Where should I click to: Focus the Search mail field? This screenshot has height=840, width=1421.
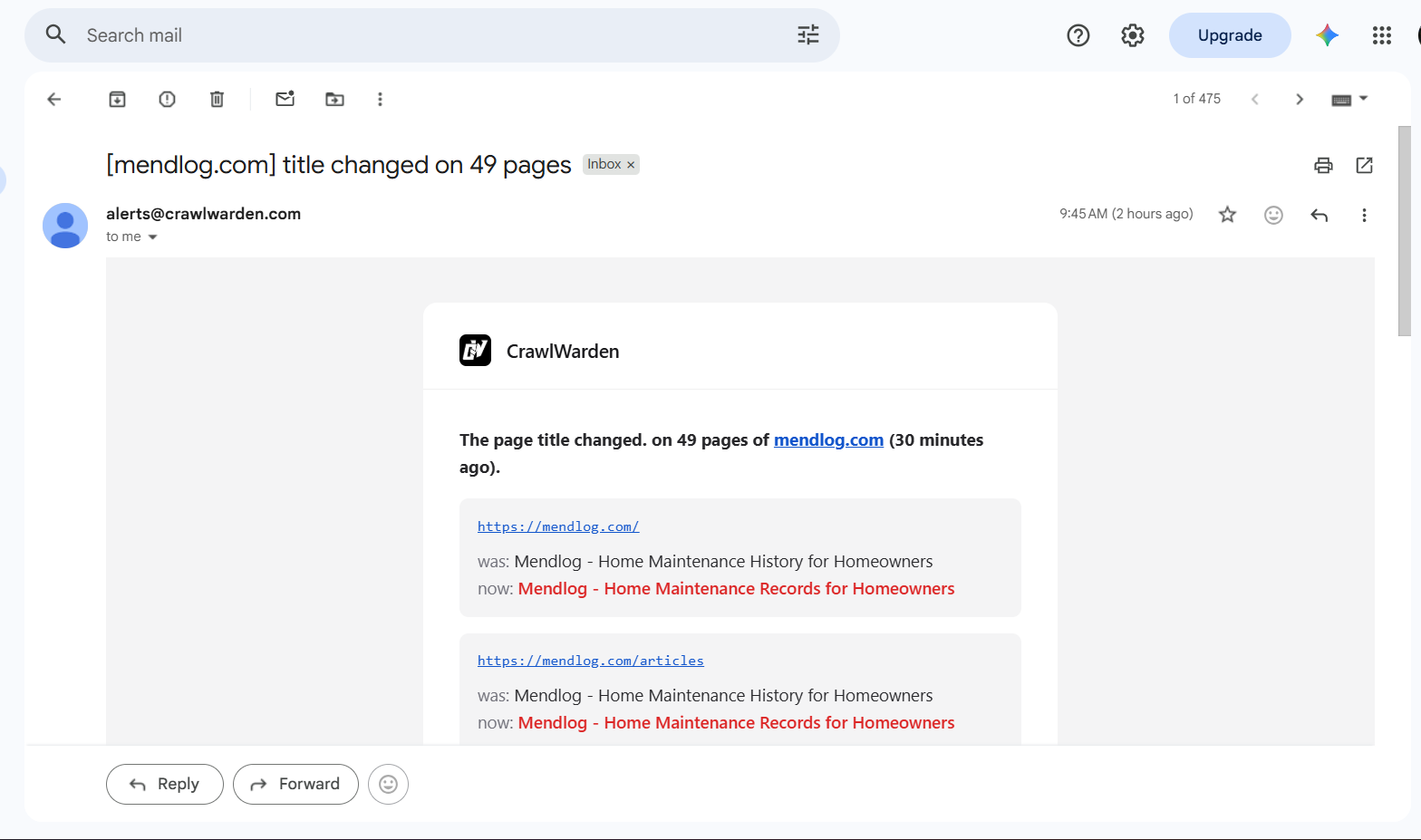432,35
